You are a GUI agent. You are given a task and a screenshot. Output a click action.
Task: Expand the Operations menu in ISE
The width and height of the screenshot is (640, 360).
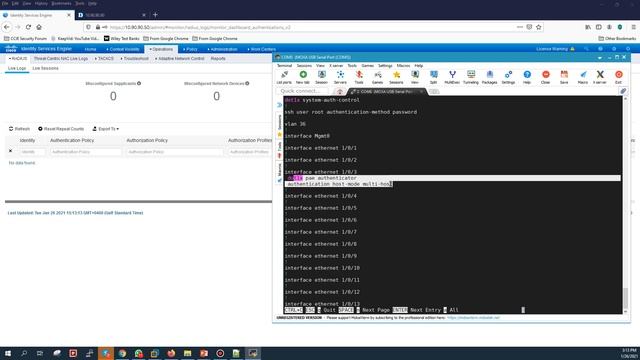(161, 49)
